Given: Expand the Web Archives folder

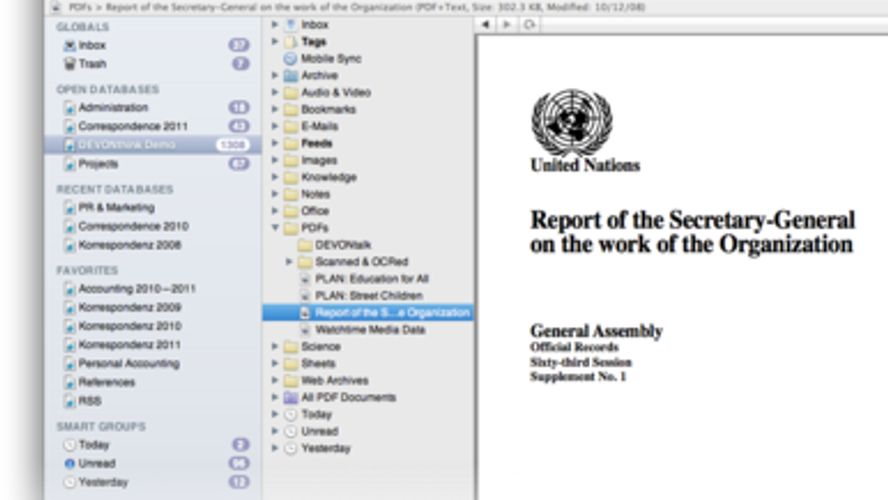Looking at the screenshot, I should pos(275,380).
